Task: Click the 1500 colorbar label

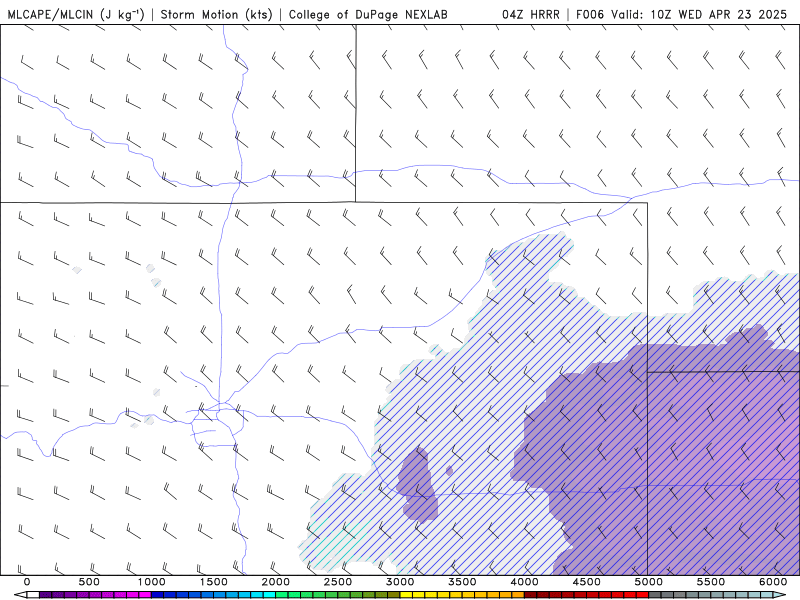Action: click(x=214, y=582)
